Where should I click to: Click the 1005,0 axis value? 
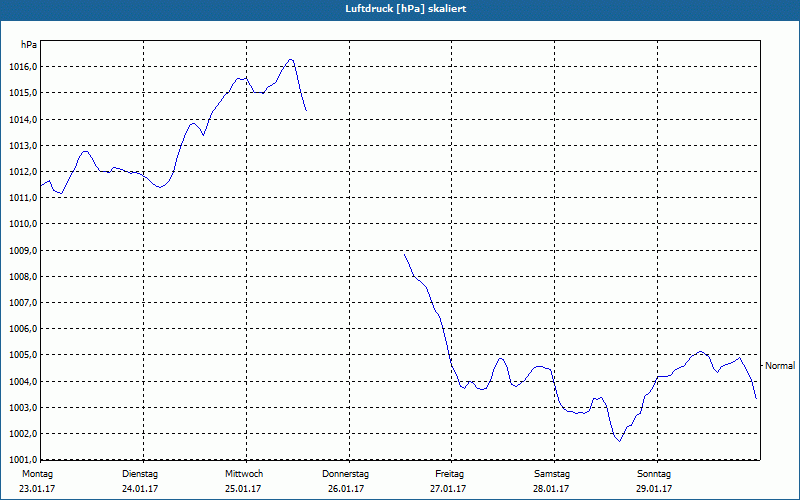[23, 355]
